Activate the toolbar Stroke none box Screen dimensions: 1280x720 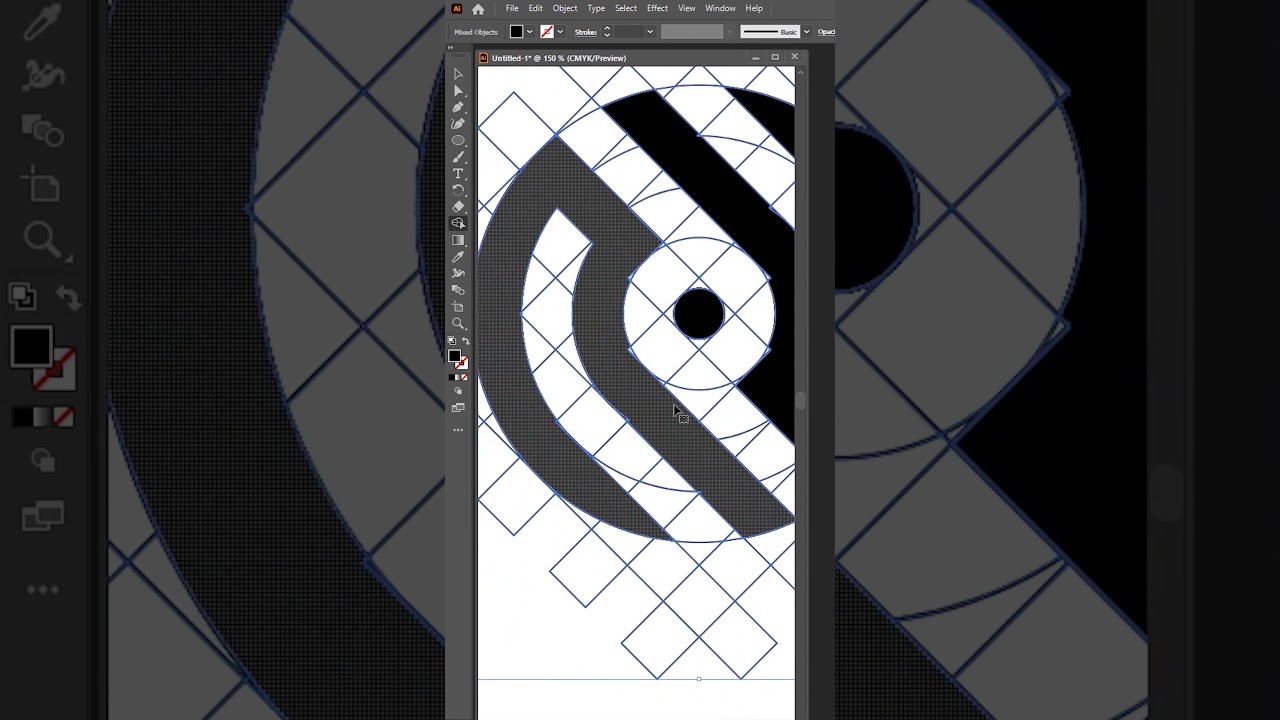(462, 363)
